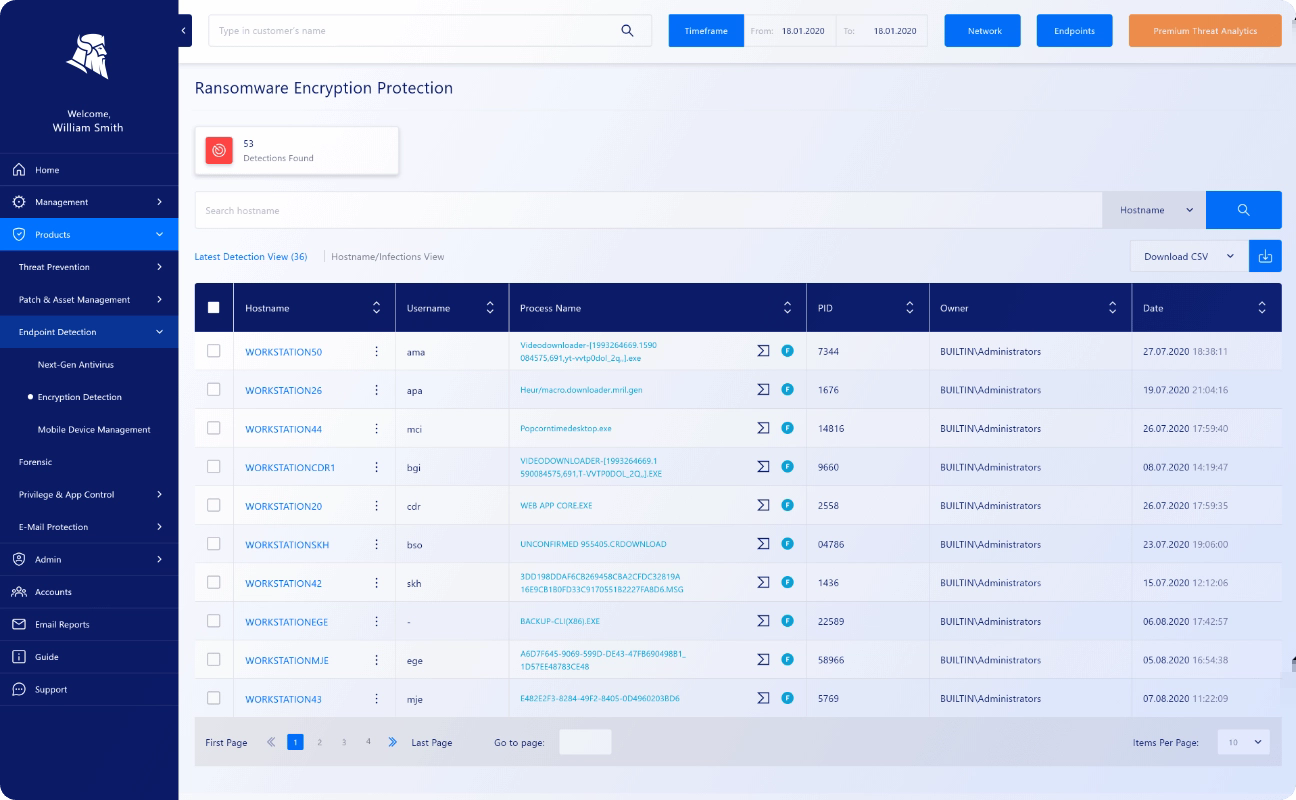The image size is (1296, 800).
Task: Jump to page 3 of results
Action: [x=345, y=742]
